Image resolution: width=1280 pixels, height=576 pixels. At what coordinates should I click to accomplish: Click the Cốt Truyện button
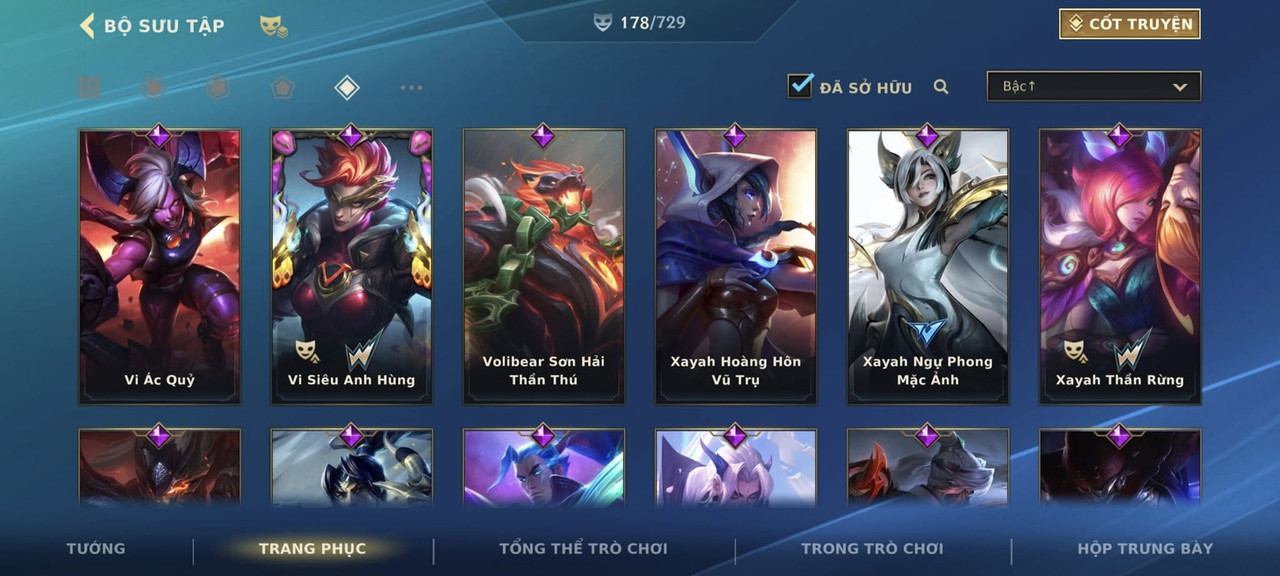coord(1130,24)
